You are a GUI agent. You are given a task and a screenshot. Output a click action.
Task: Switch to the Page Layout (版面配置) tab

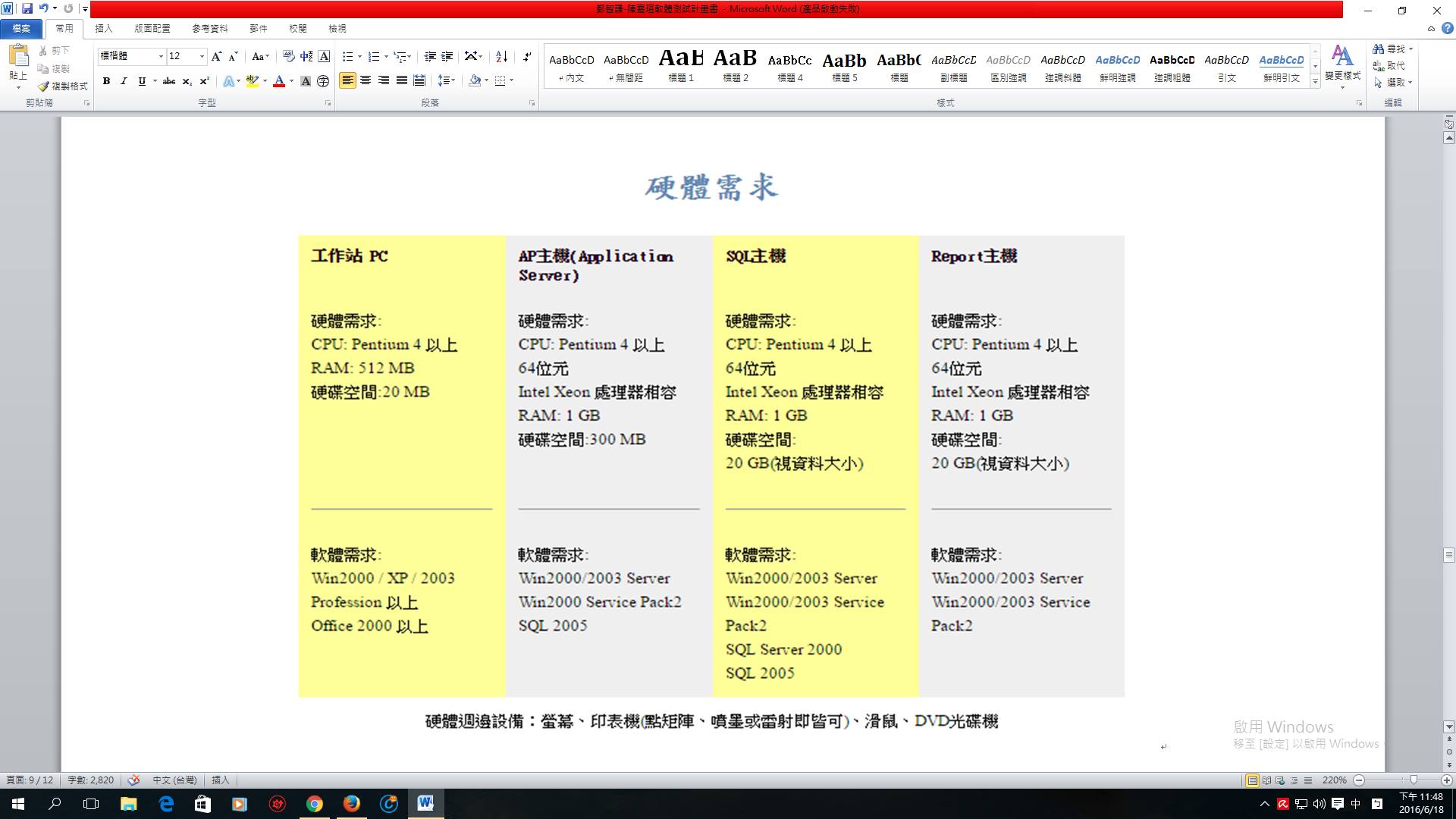pyautogui.click(x=152, y=28)
